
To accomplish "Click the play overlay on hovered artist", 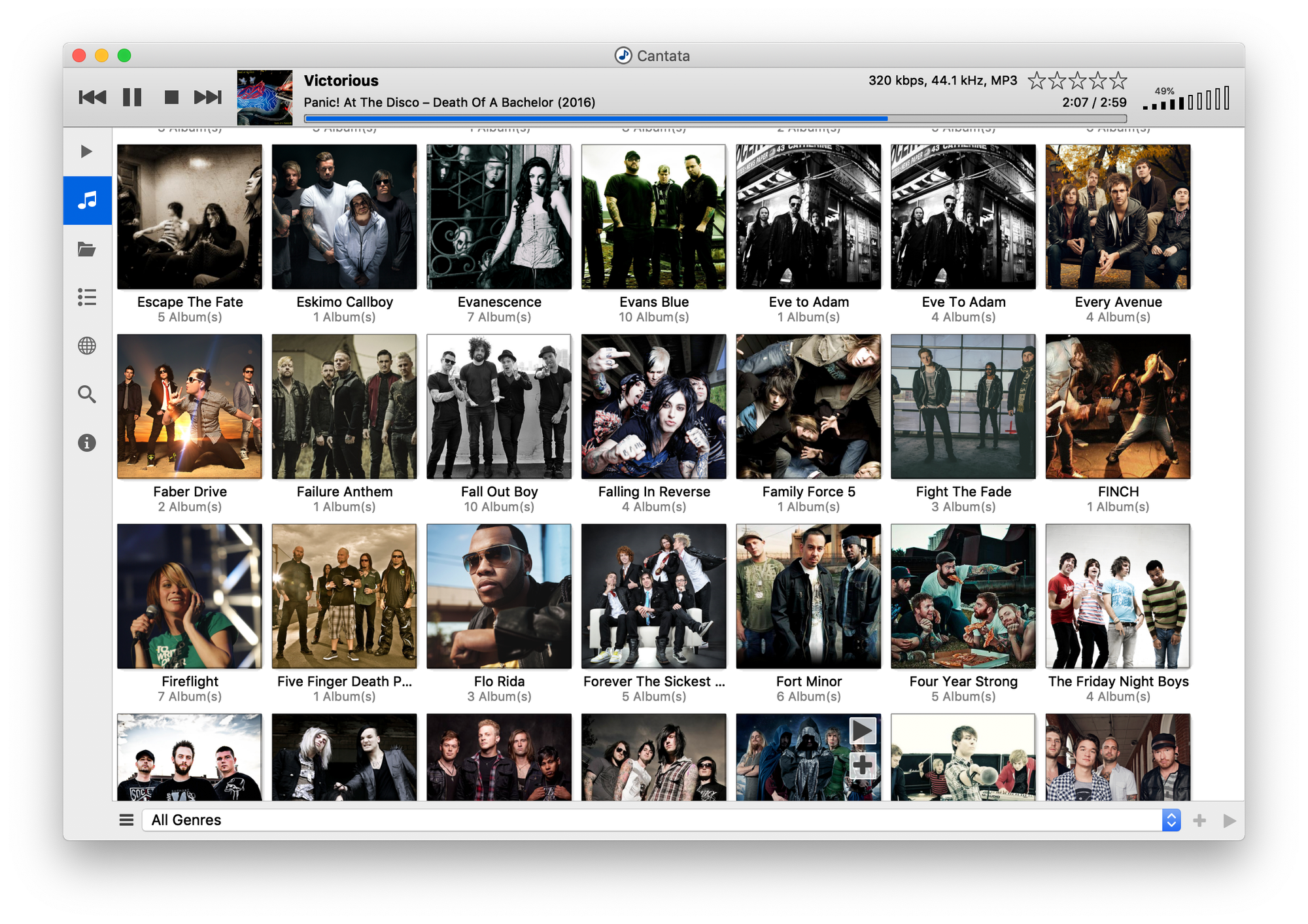I will (x=863, y=730).
